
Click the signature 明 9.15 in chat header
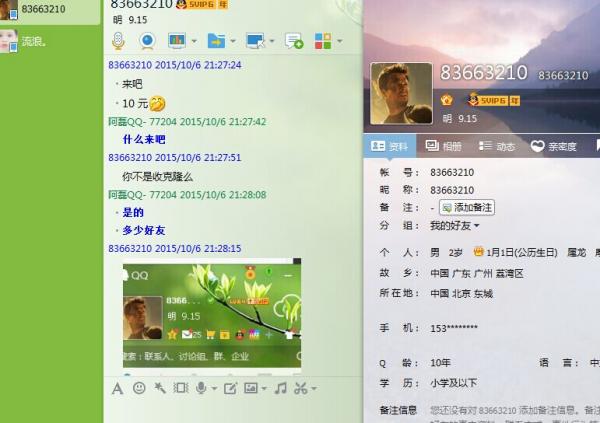pyautogui.click(x=130, y=20)
